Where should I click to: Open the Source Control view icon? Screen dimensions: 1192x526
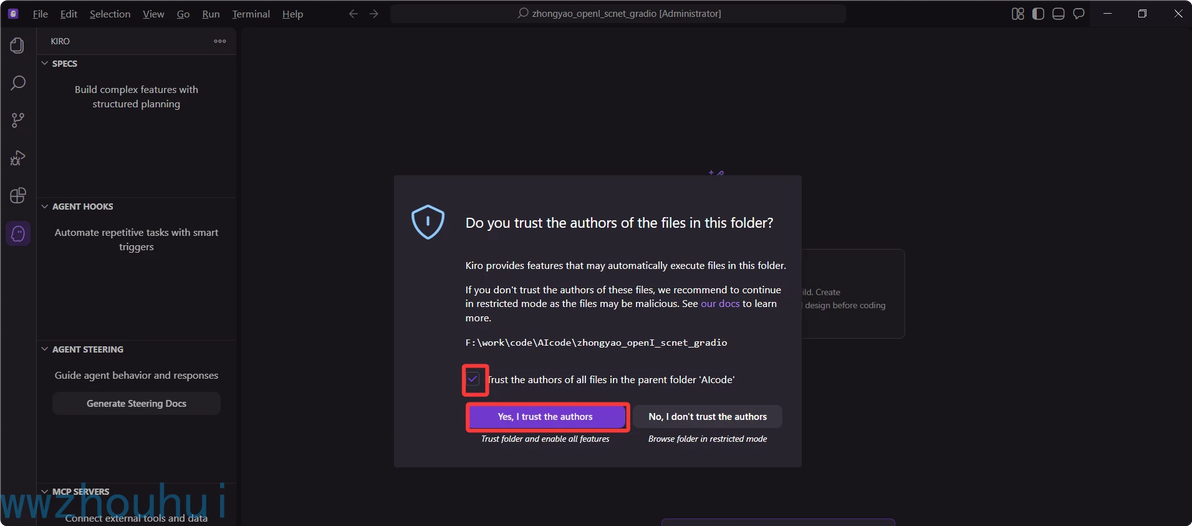click(x=17, y=120)
